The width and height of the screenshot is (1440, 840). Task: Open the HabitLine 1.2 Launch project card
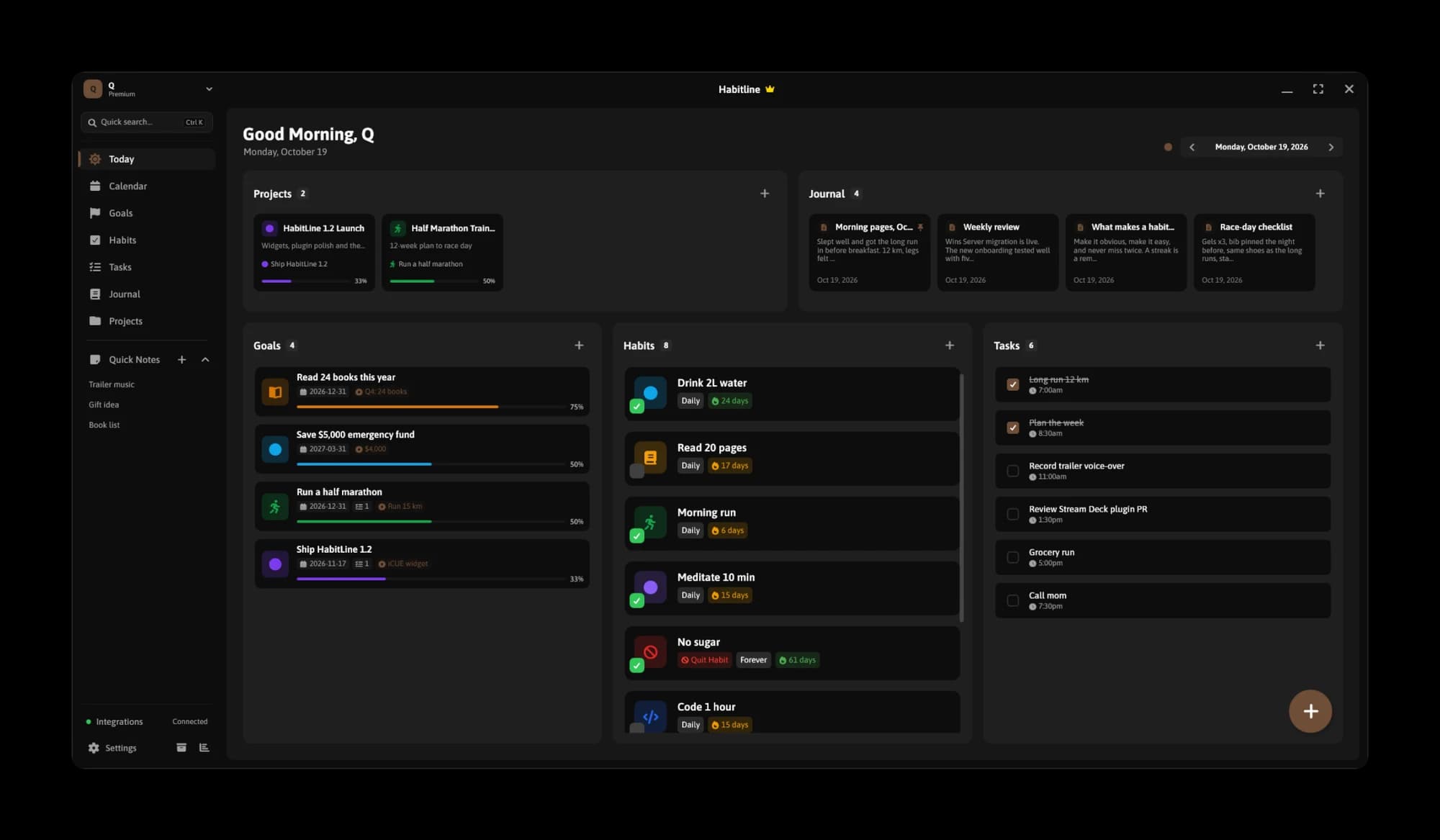point(314,252)
